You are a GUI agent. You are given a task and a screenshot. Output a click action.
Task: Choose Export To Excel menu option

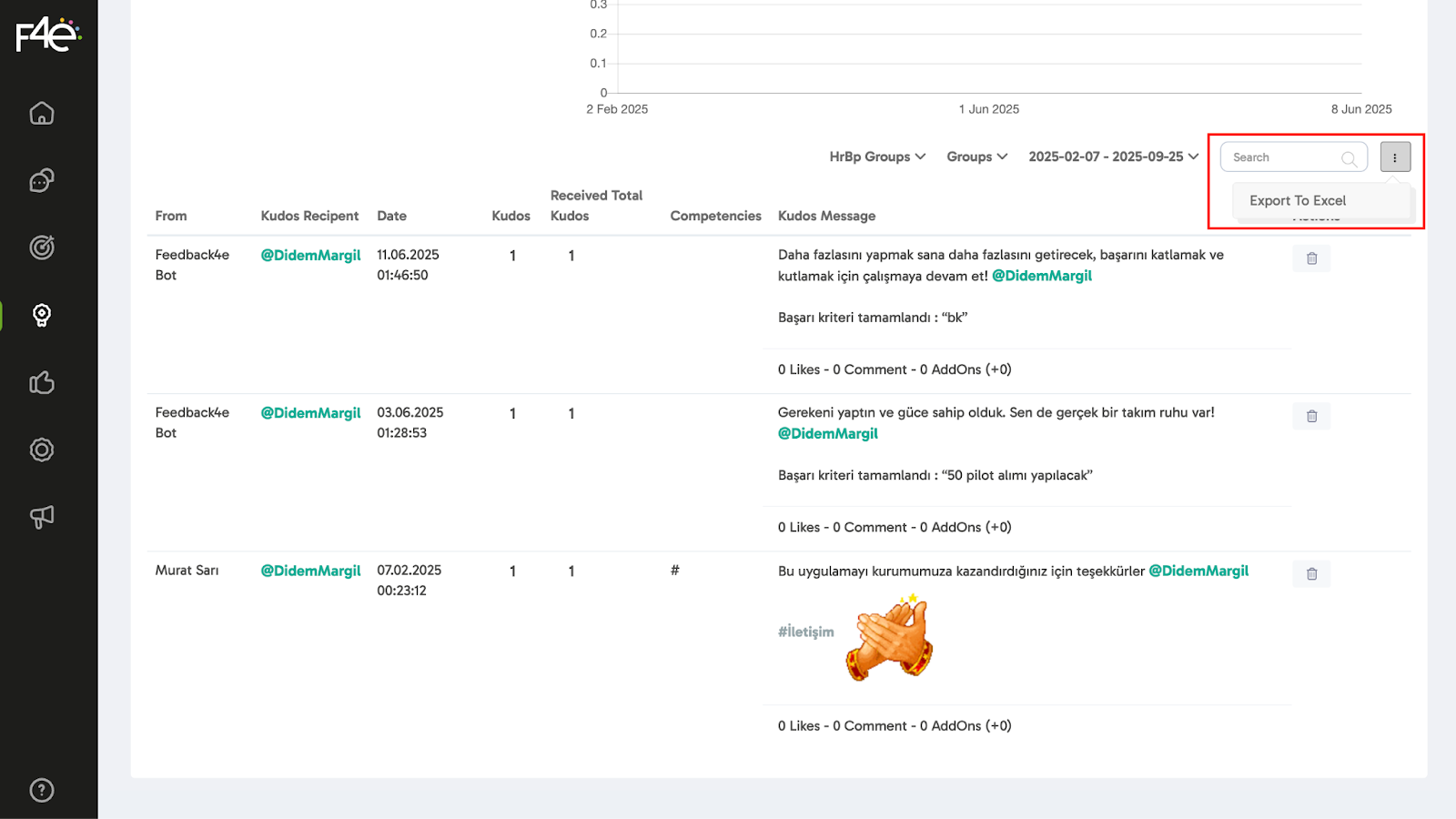1298,201
